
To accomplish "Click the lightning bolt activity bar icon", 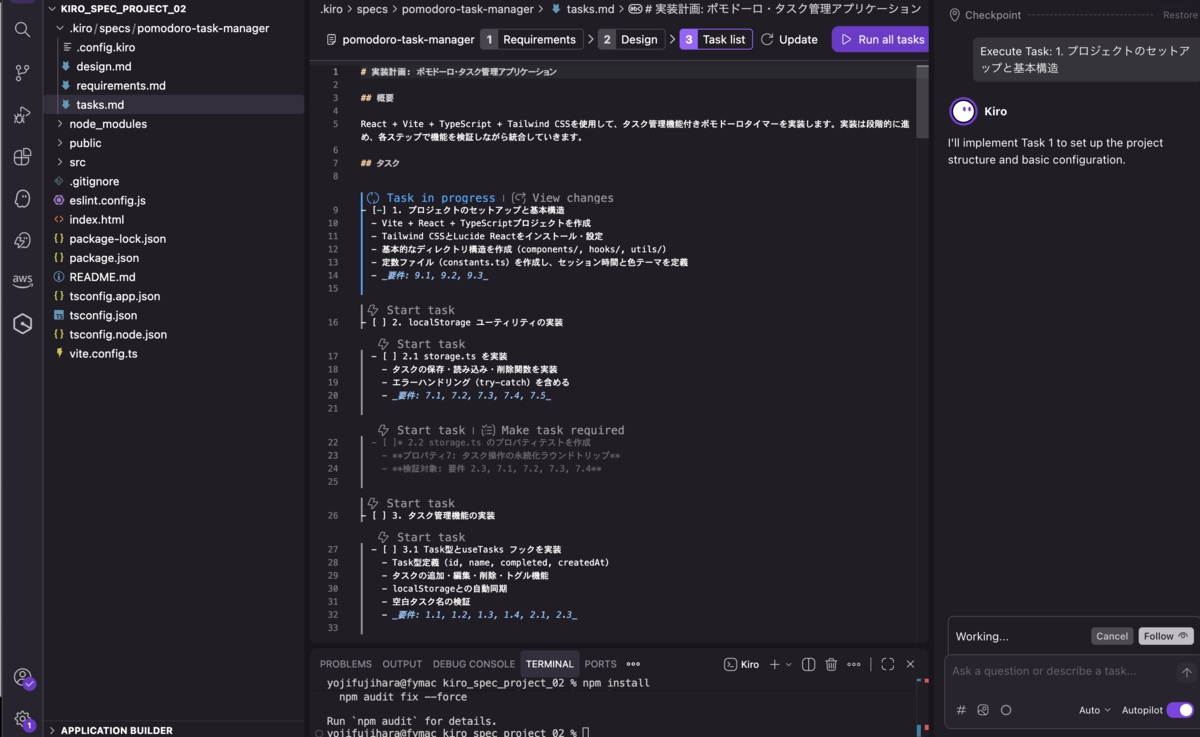I will [22, 241].
